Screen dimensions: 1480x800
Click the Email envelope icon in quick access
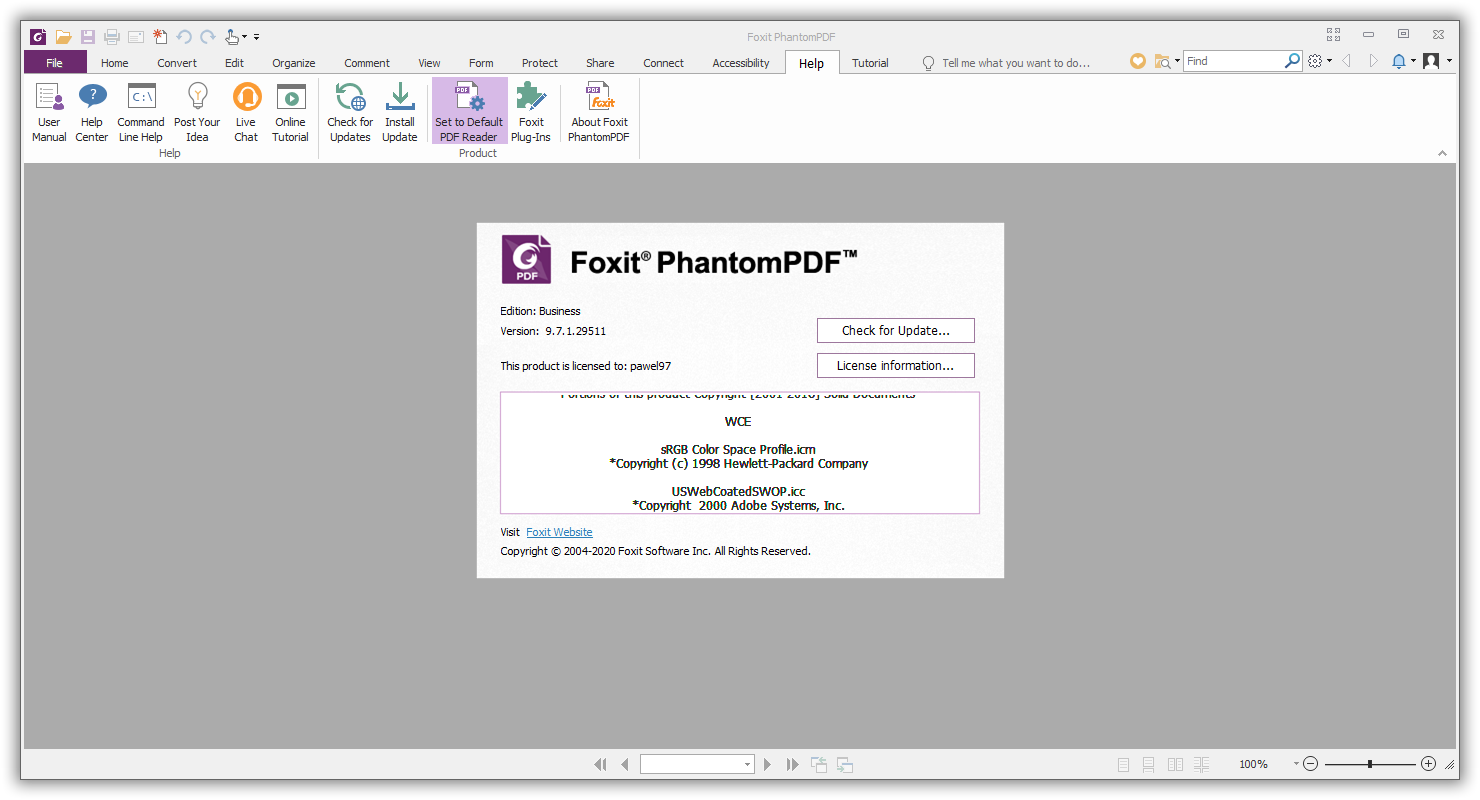click(x=136, y=37)
